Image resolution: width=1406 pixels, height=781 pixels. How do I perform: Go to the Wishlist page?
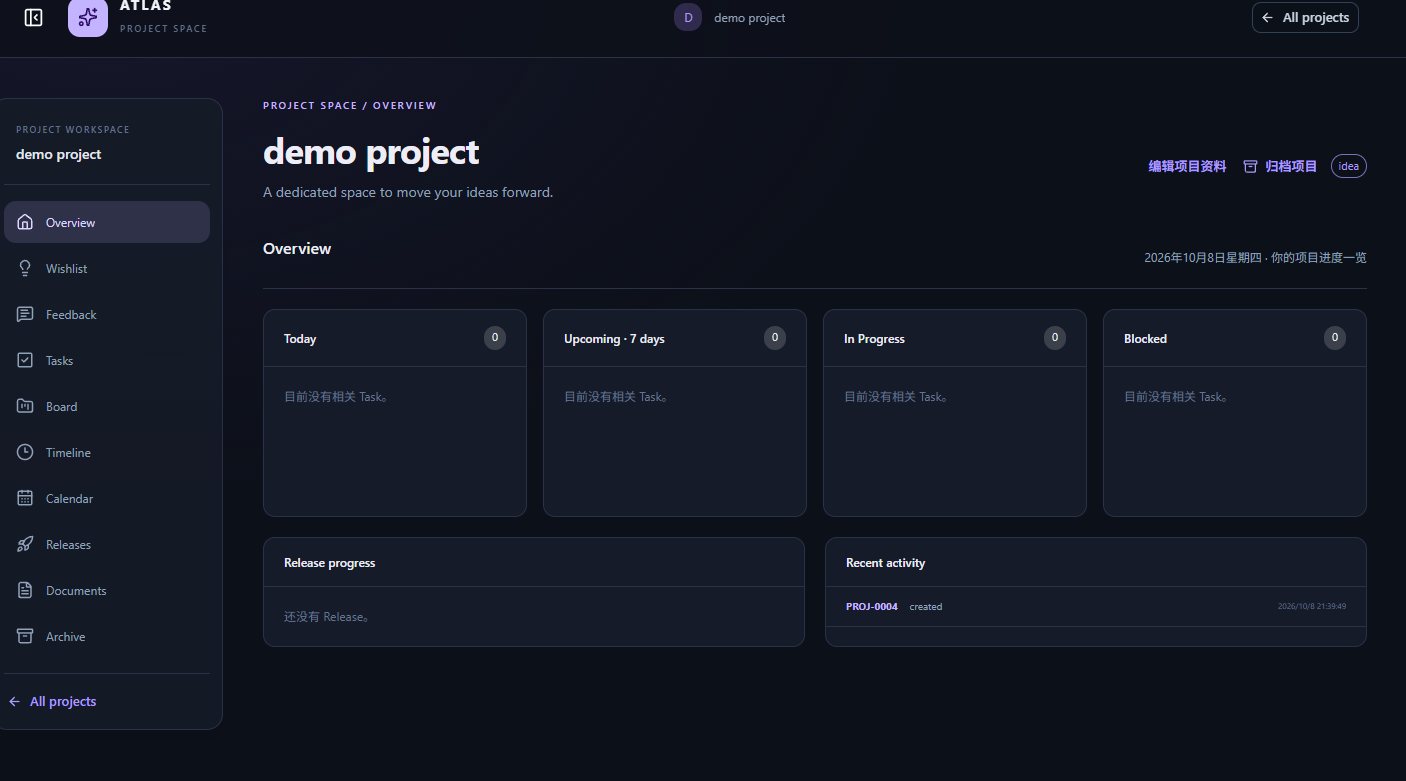tap(107, 268)
